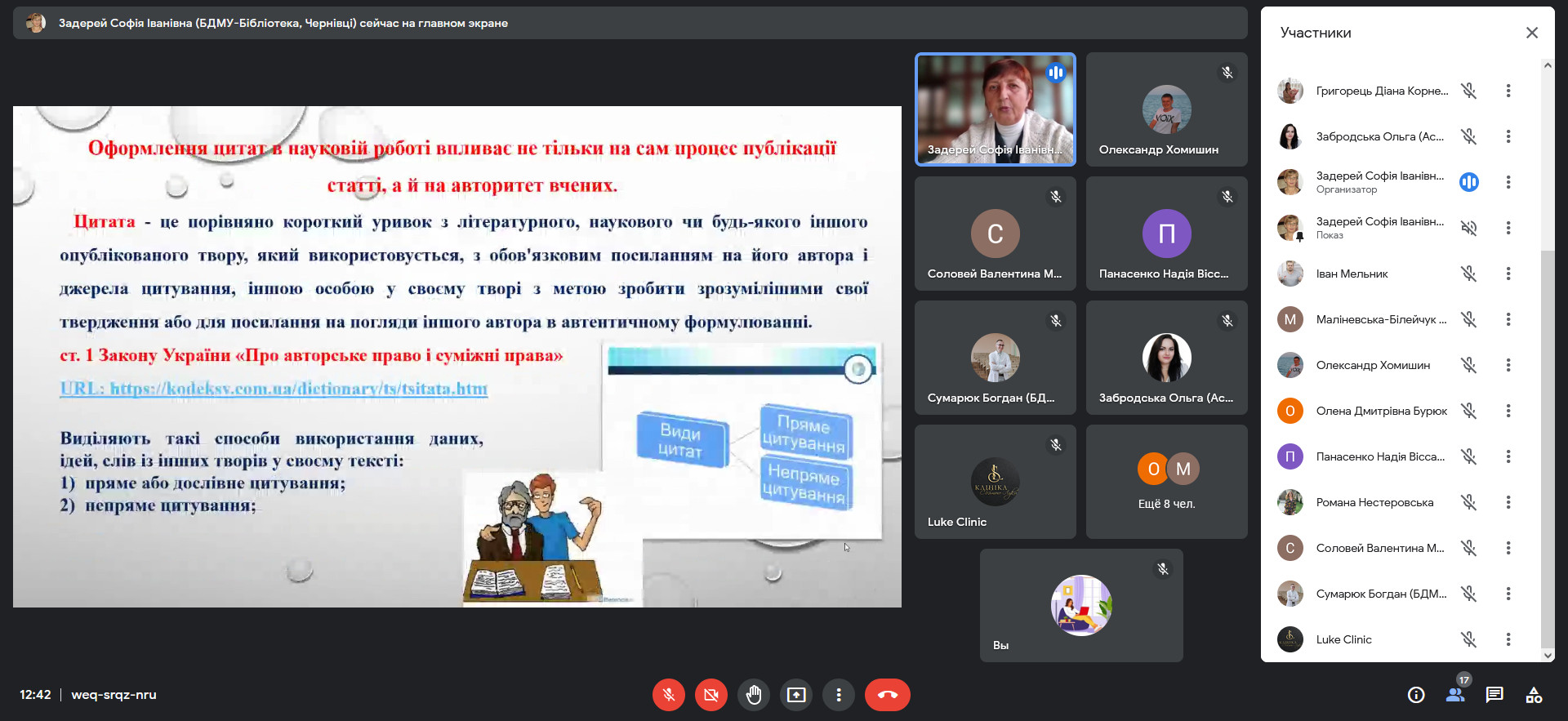Click the kodeksy.com.ua URL link in slide
This screenshot has width=1568, height=721.
pyautogui.click(x=274, y=389)
